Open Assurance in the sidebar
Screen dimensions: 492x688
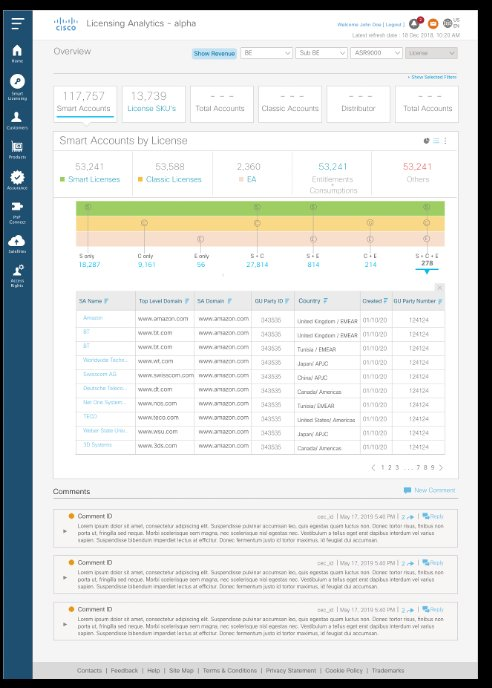(17, 180)
